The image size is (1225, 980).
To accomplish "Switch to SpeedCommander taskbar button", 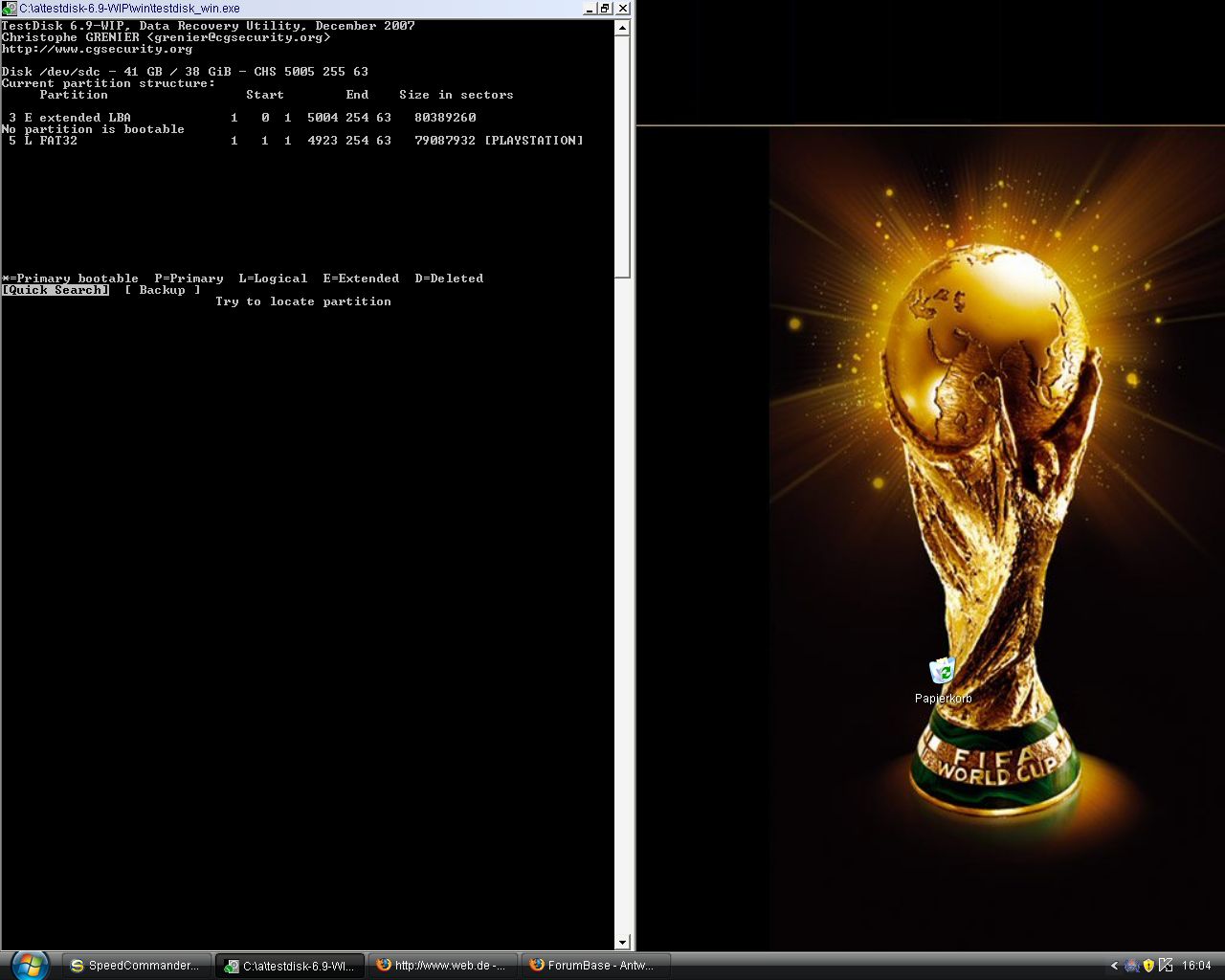I will pos(136,966).
